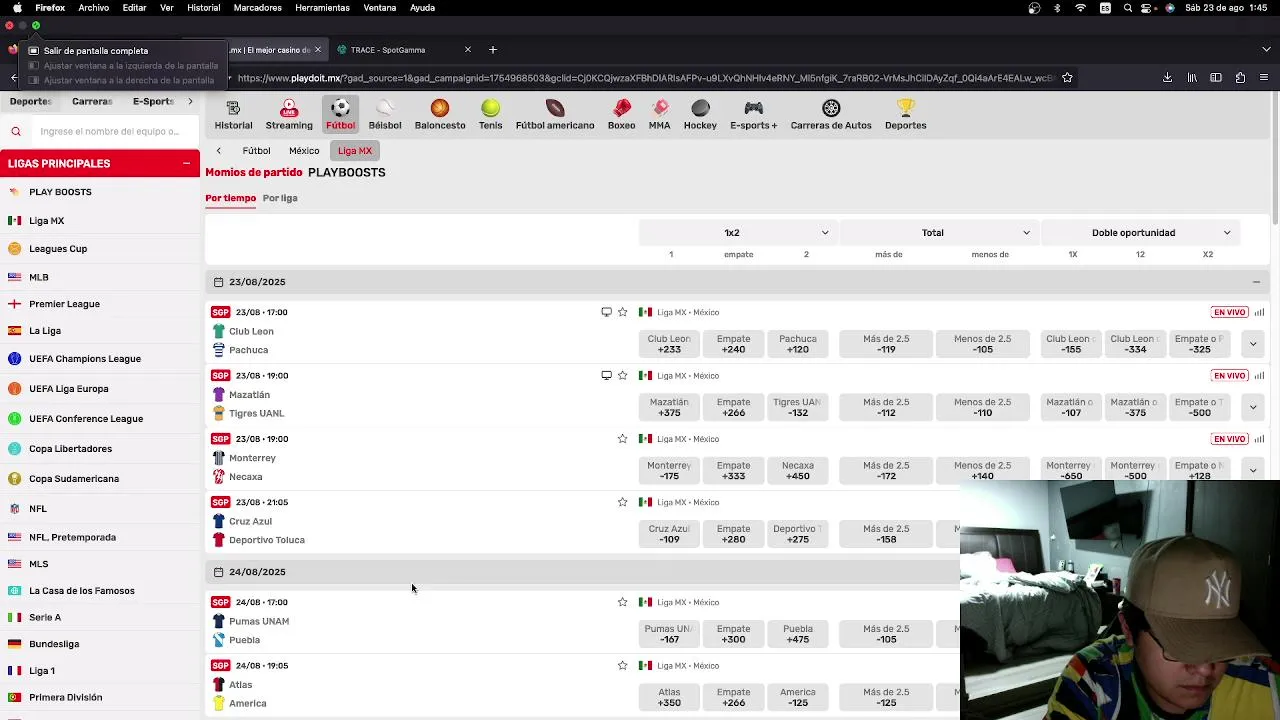This screenshot has height=720, width=1280.
Task: Open the Doble oportunidad market dropdown
Action: [1139, 233]
